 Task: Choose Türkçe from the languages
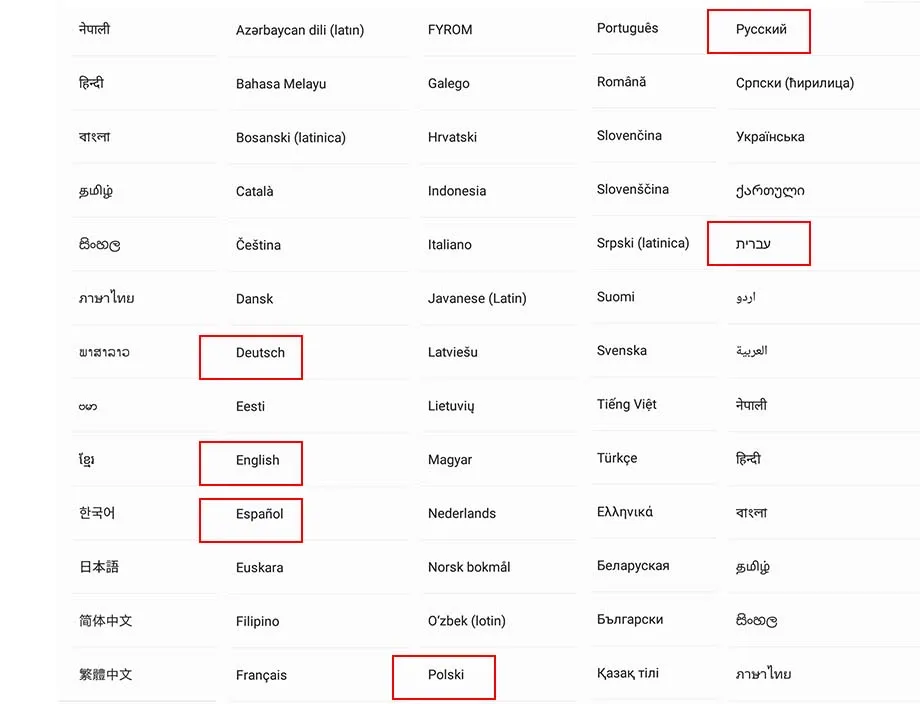tap(617, 458)
